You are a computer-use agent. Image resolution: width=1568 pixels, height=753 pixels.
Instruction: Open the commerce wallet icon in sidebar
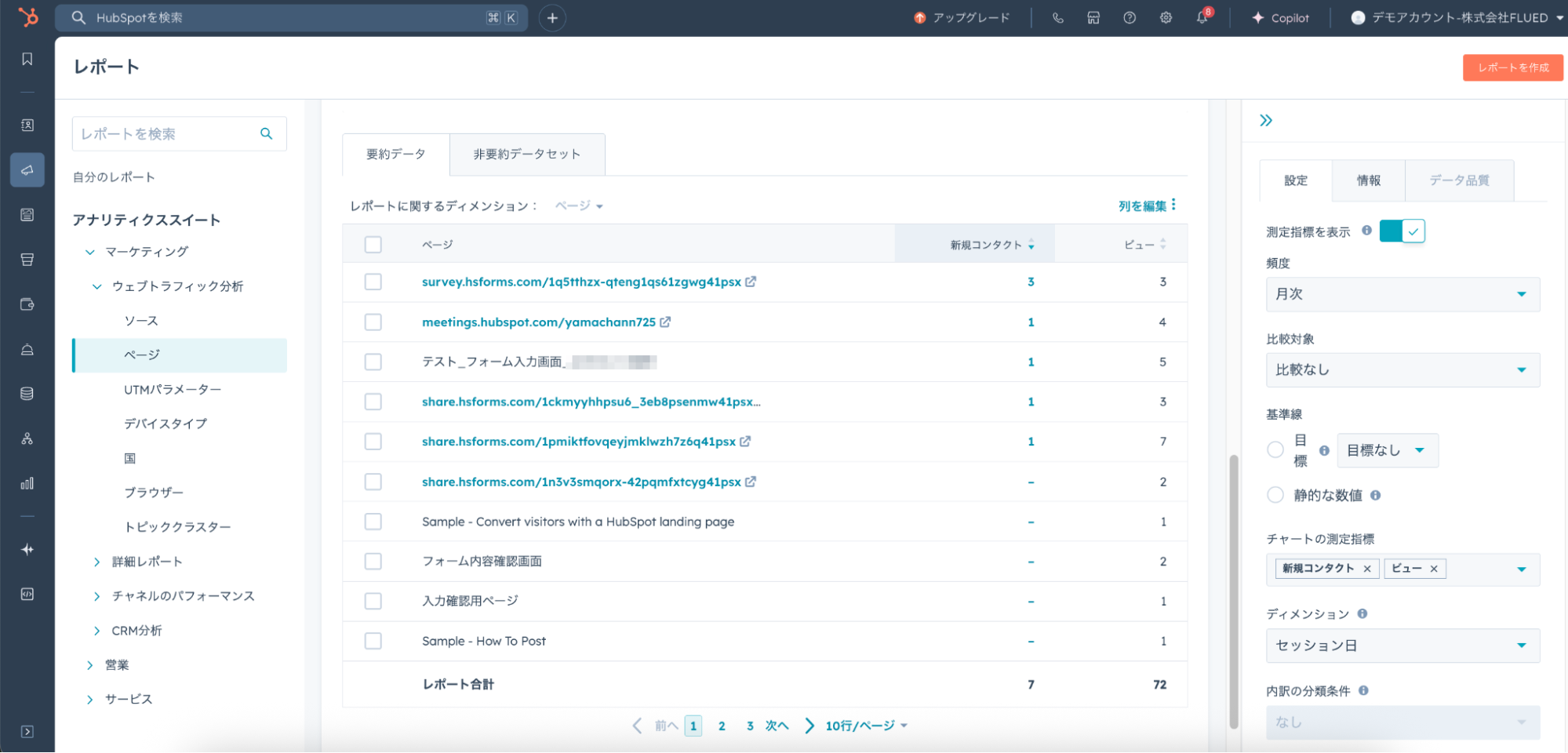(x=27, y=304)
